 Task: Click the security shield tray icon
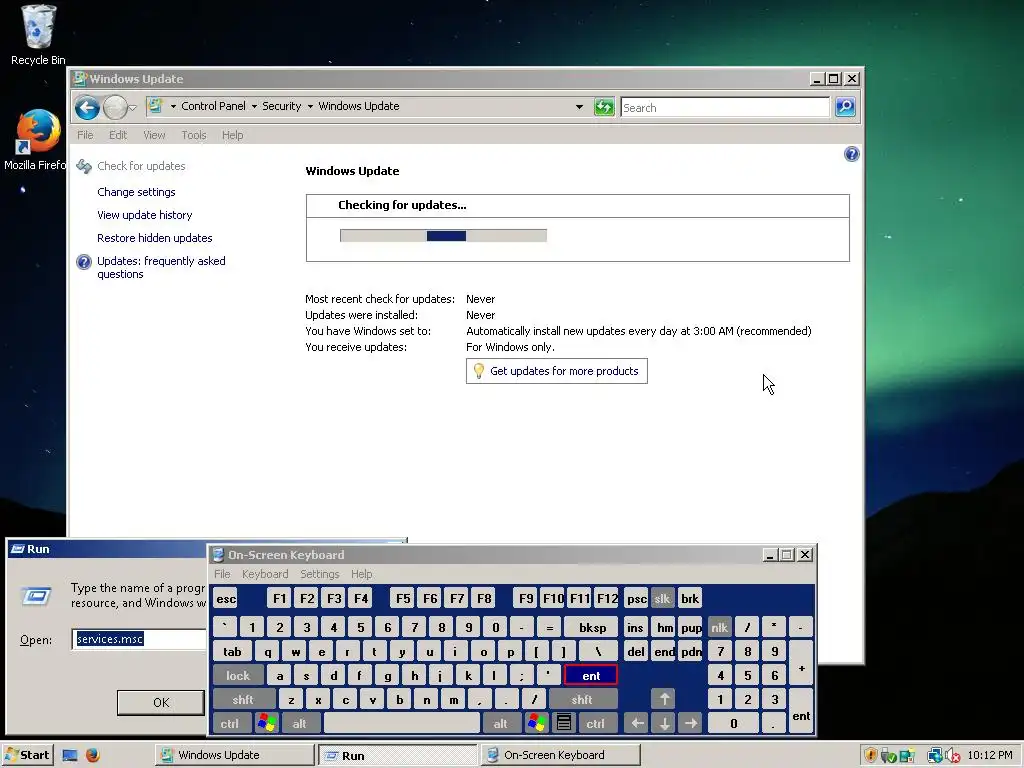click(x=871, y=756)
